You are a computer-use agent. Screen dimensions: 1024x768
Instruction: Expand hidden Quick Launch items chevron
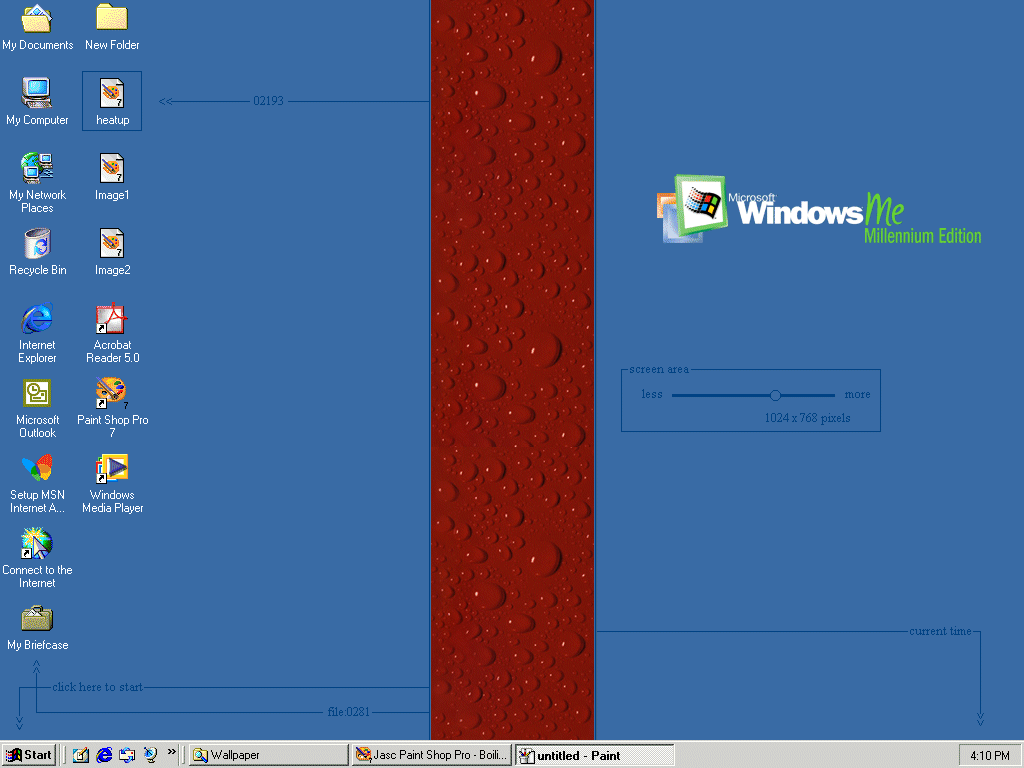(x=171, y=752)
